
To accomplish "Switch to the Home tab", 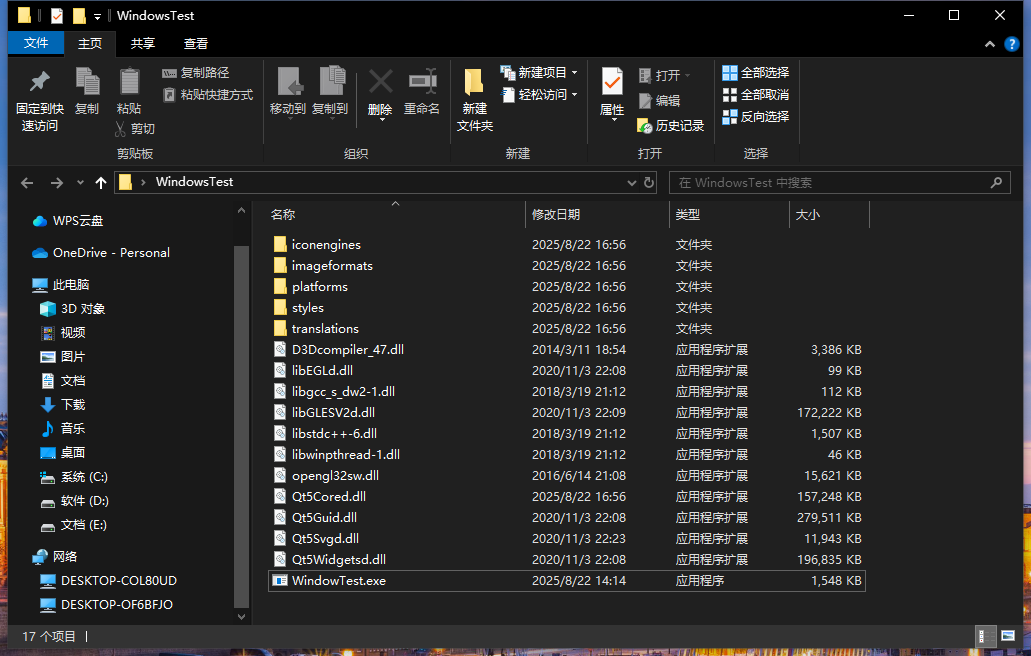I will (89, 43).
